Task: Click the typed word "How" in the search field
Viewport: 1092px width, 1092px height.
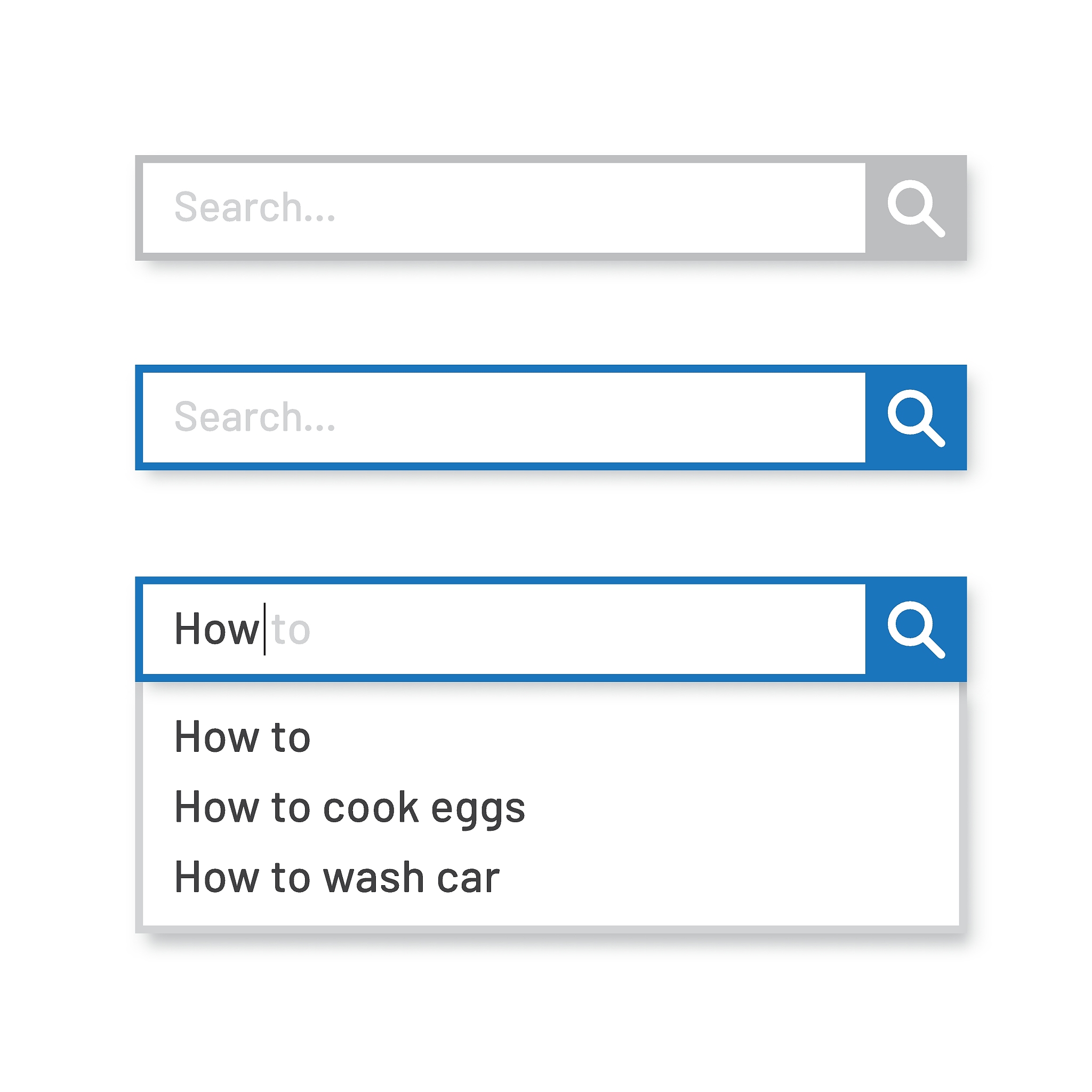Action: point(216,629)
